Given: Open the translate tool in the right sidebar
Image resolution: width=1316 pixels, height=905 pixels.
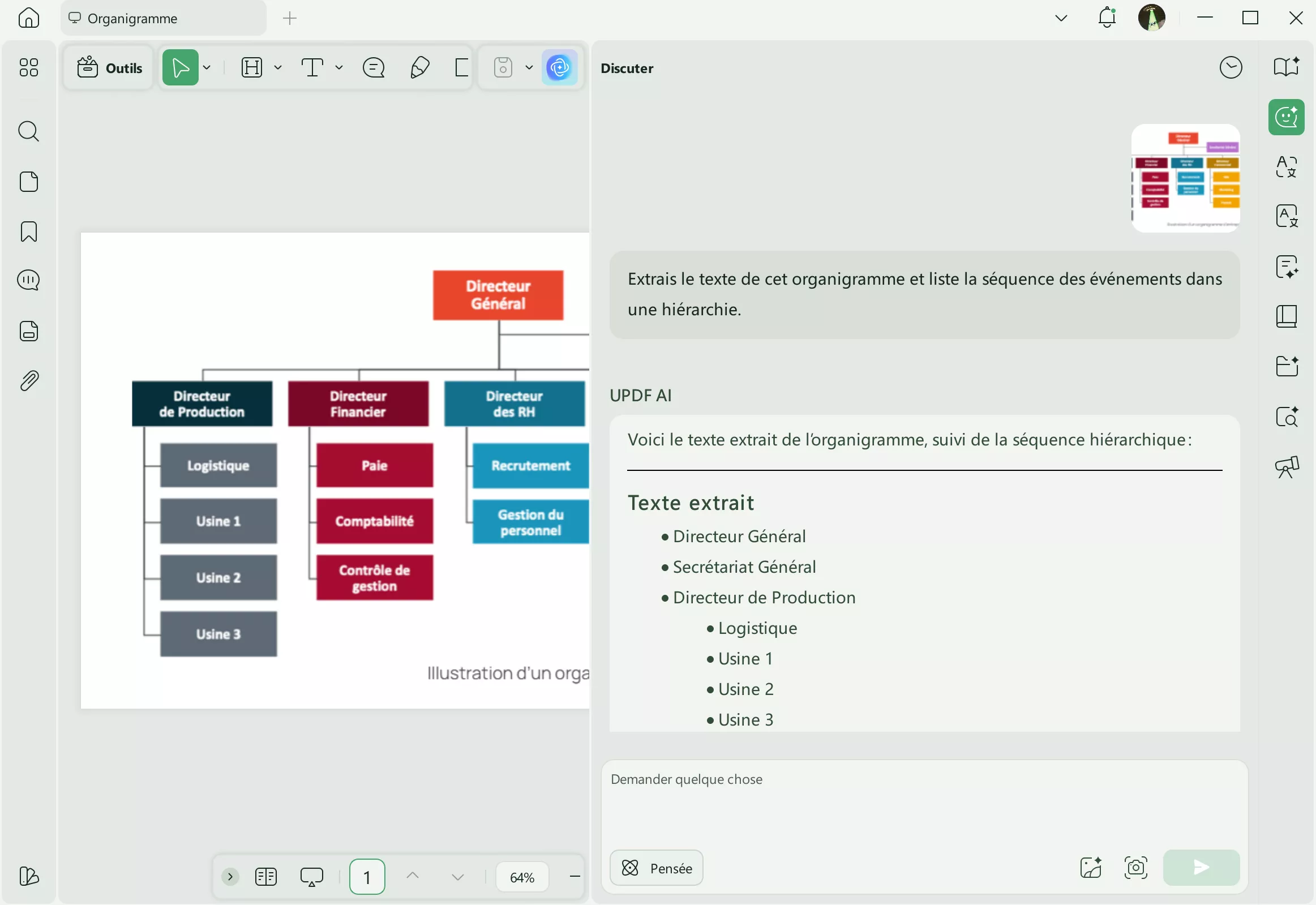Looking at the screenshot, I should (x=1286, y=168).
